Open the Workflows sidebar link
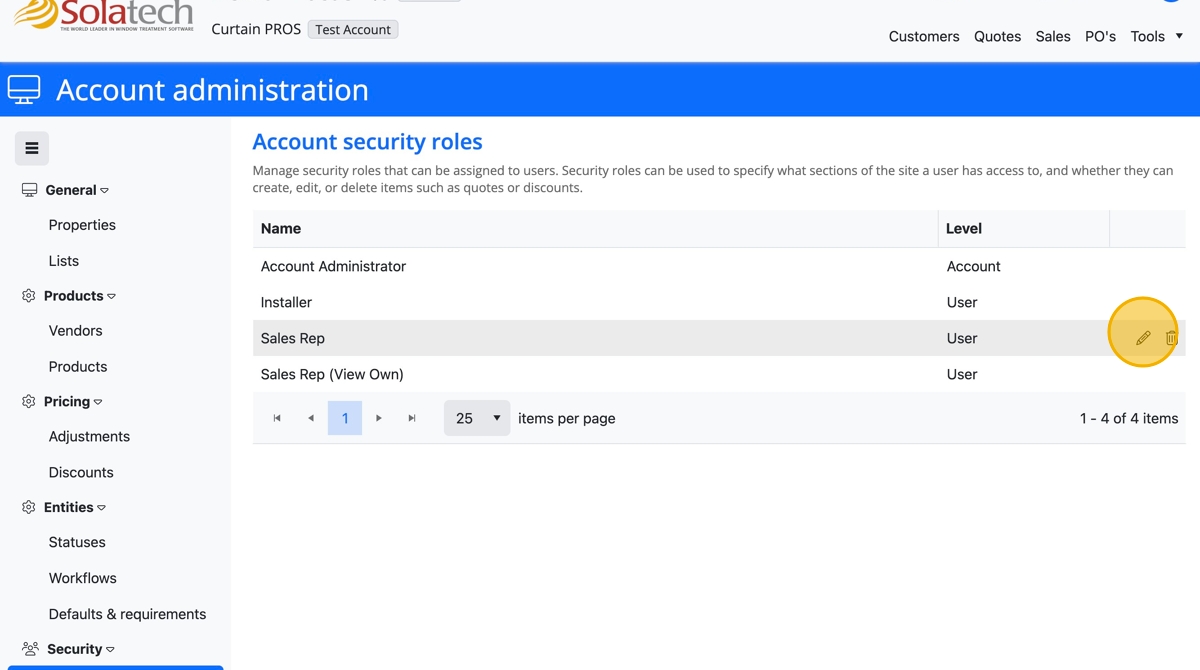 point(82,578)
